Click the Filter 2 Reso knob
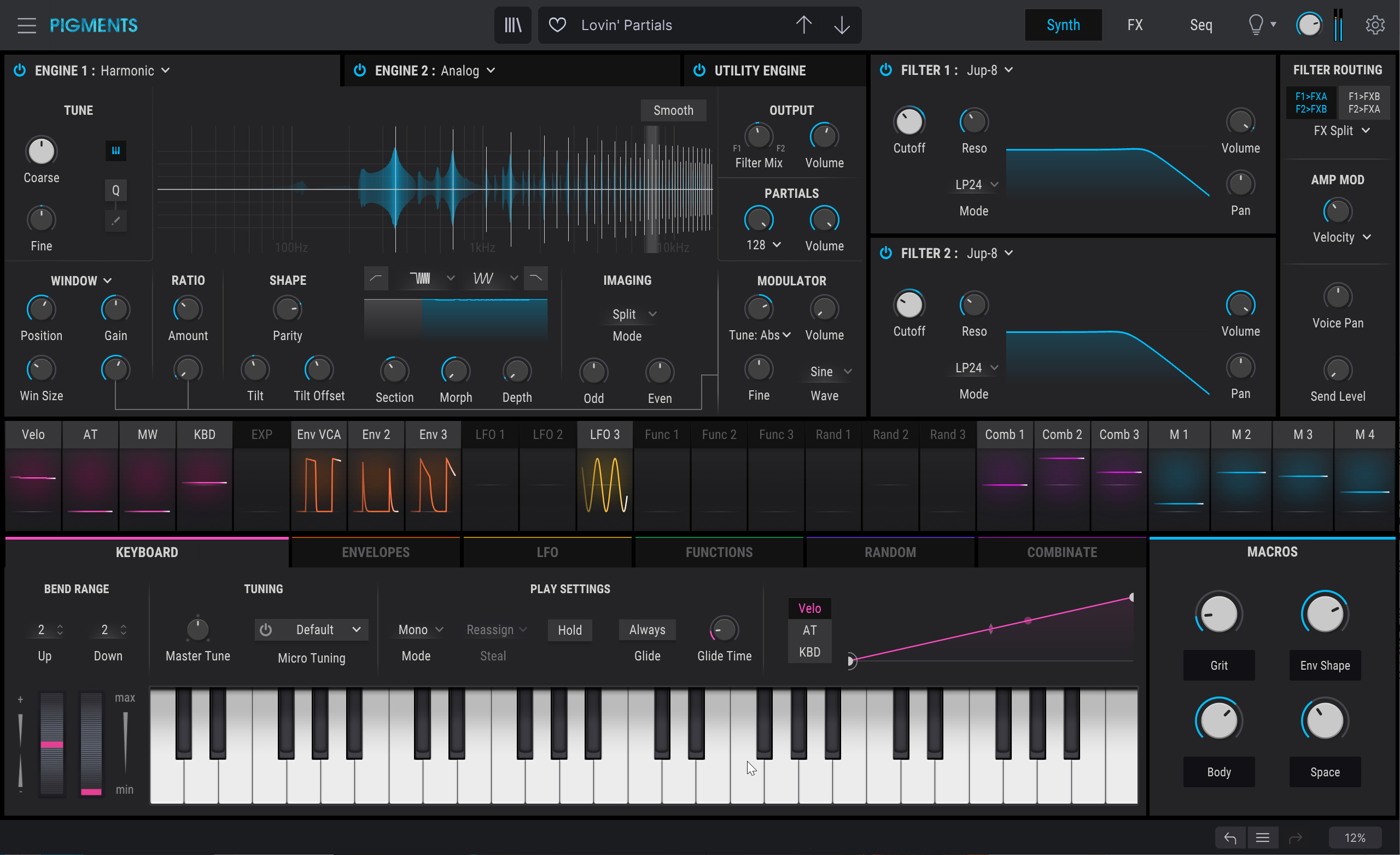The image size is (1400, 855). (974, 304)
